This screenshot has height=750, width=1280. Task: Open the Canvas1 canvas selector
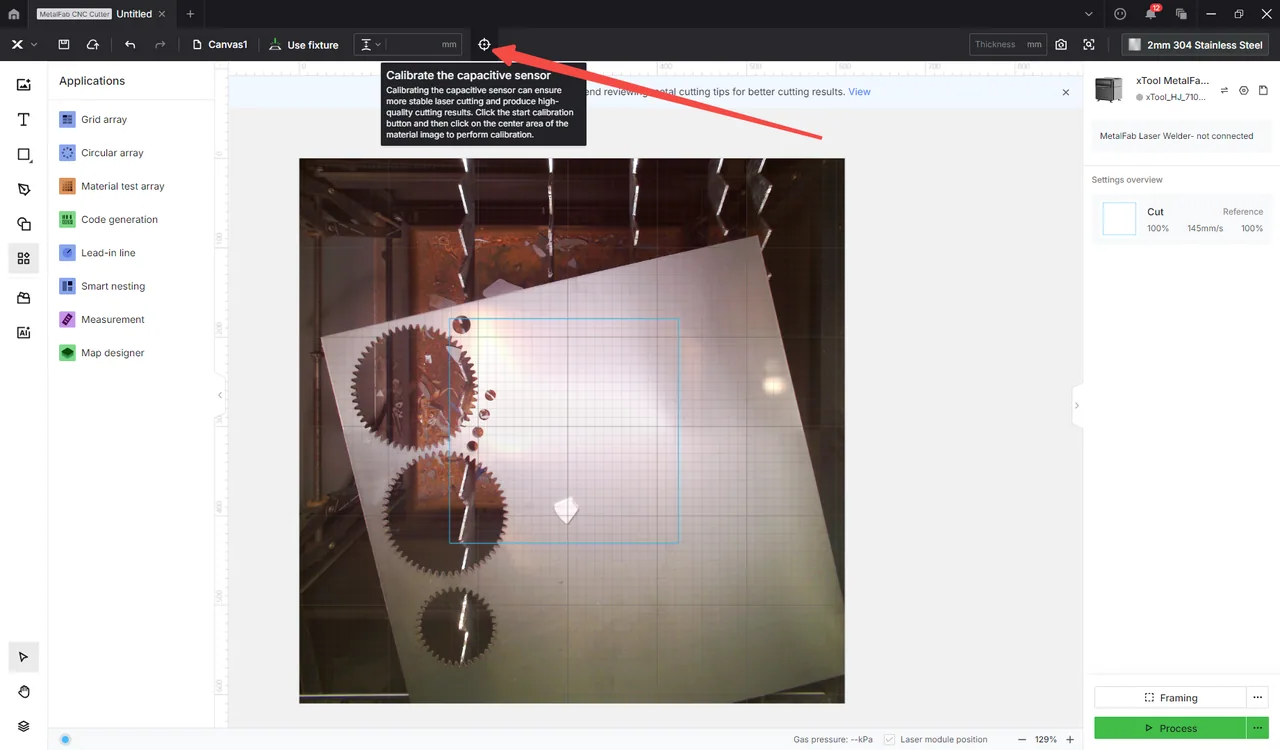click(219, 44)
